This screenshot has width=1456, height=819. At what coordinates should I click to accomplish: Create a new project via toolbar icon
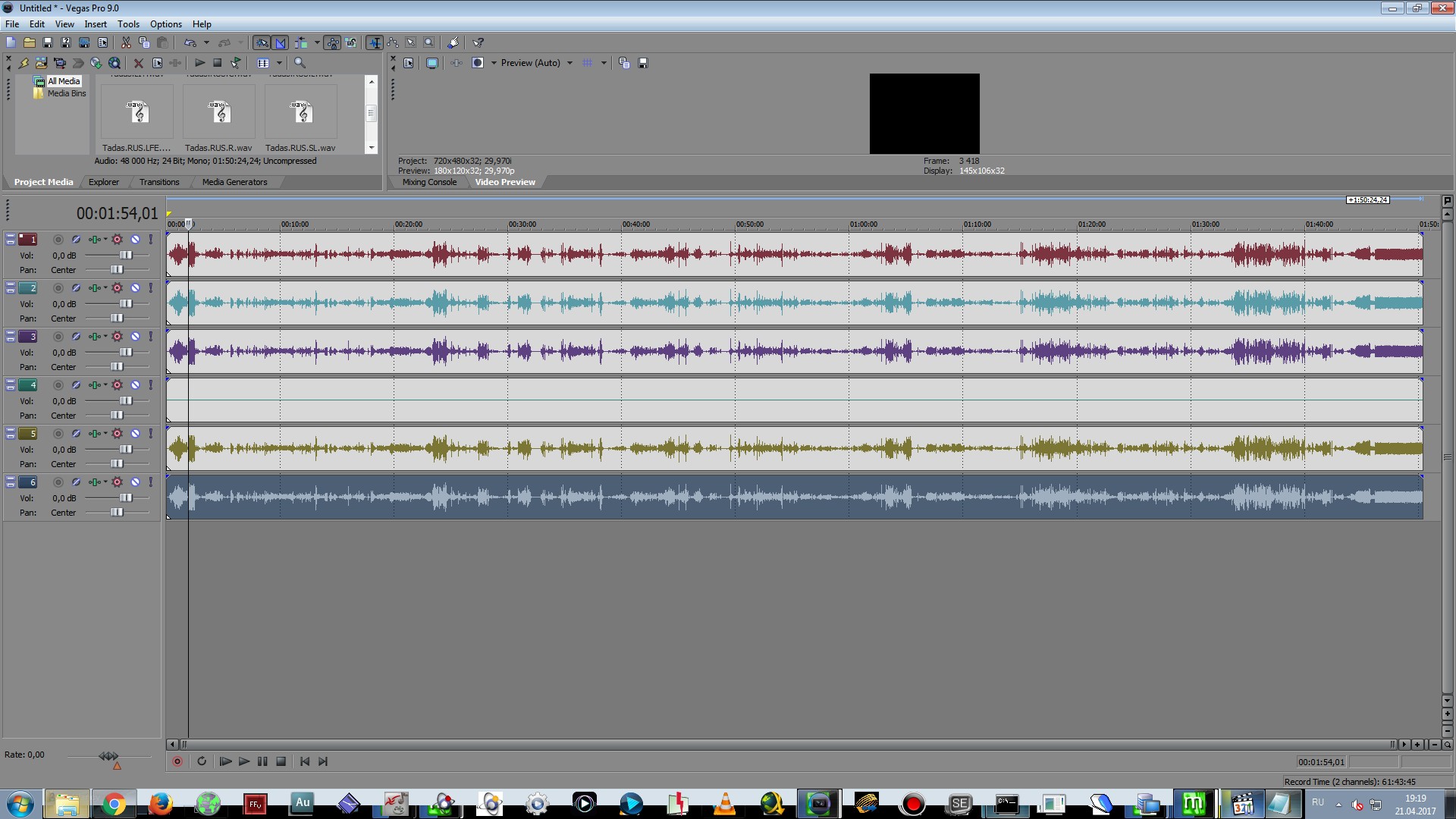click(x=11, y=42)
